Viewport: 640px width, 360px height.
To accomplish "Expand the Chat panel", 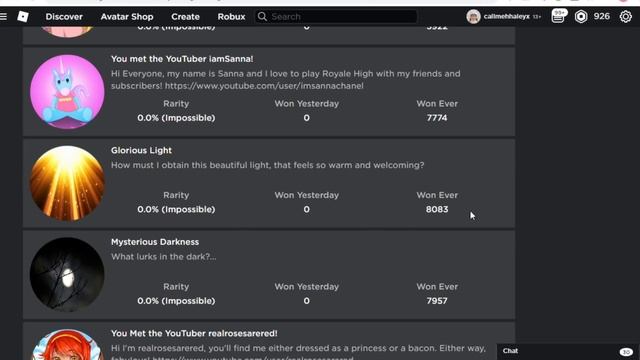I will click(568, 351).
